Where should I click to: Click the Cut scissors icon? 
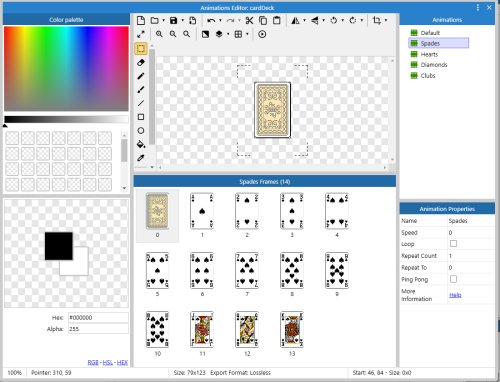249,20
